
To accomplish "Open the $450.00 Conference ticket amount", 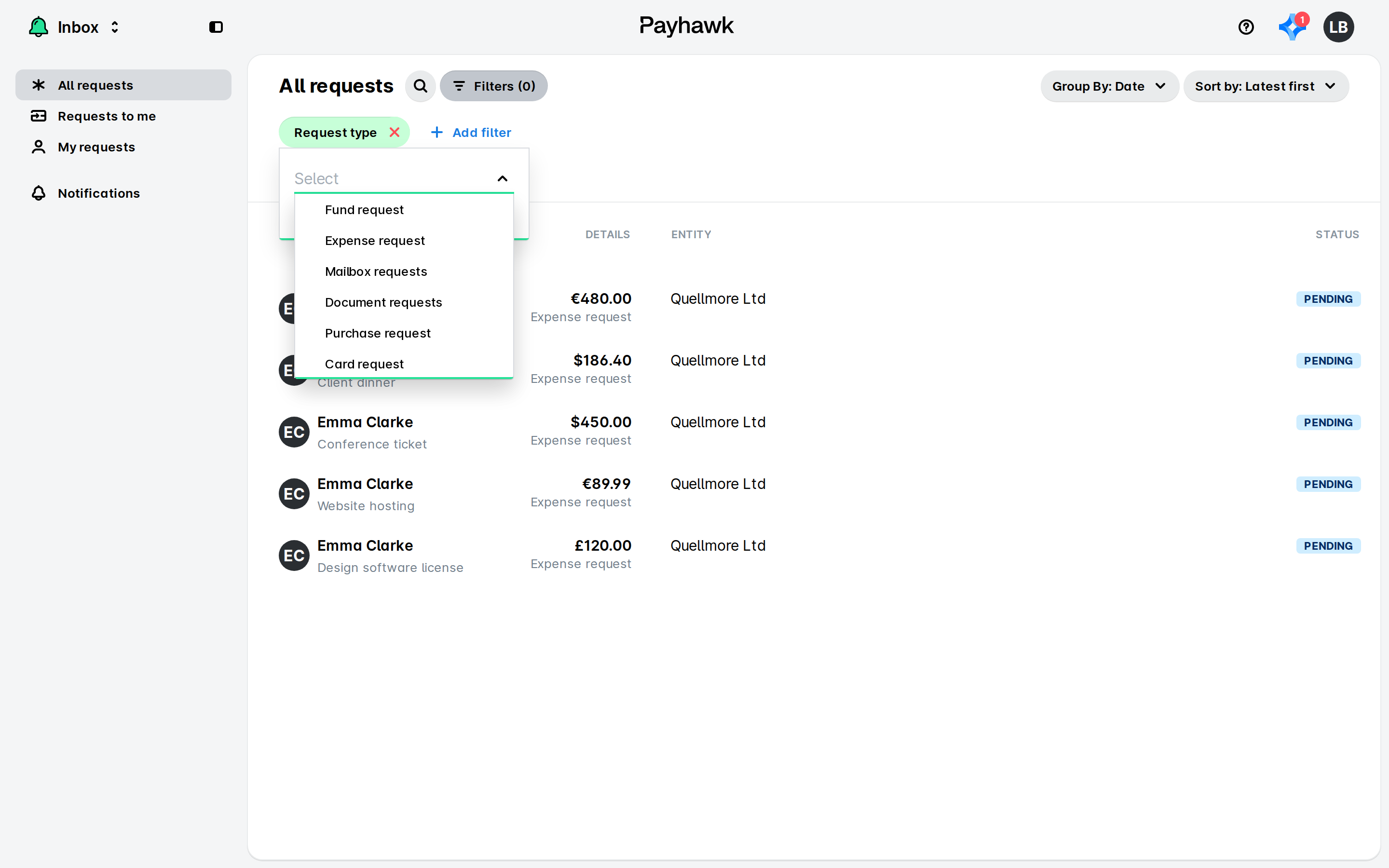I will pos(600,422).
